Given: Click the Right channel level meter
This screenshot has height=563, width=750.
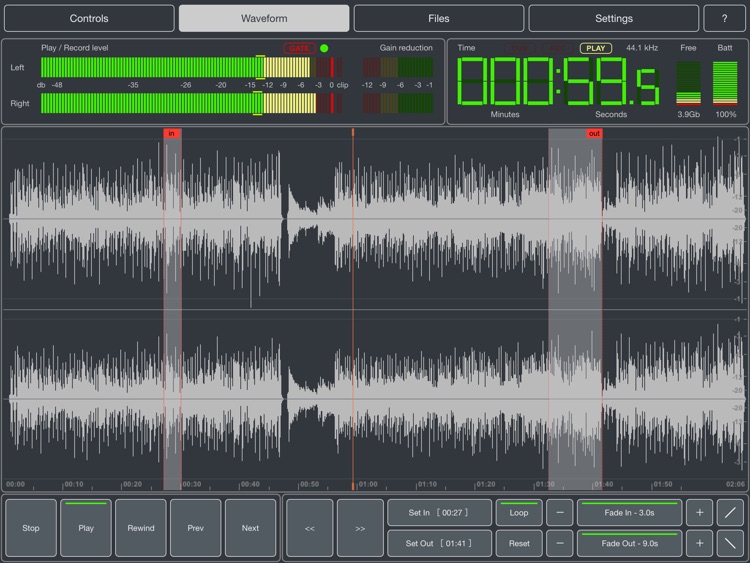Looking at the screenshot, I should click(191, 103).
